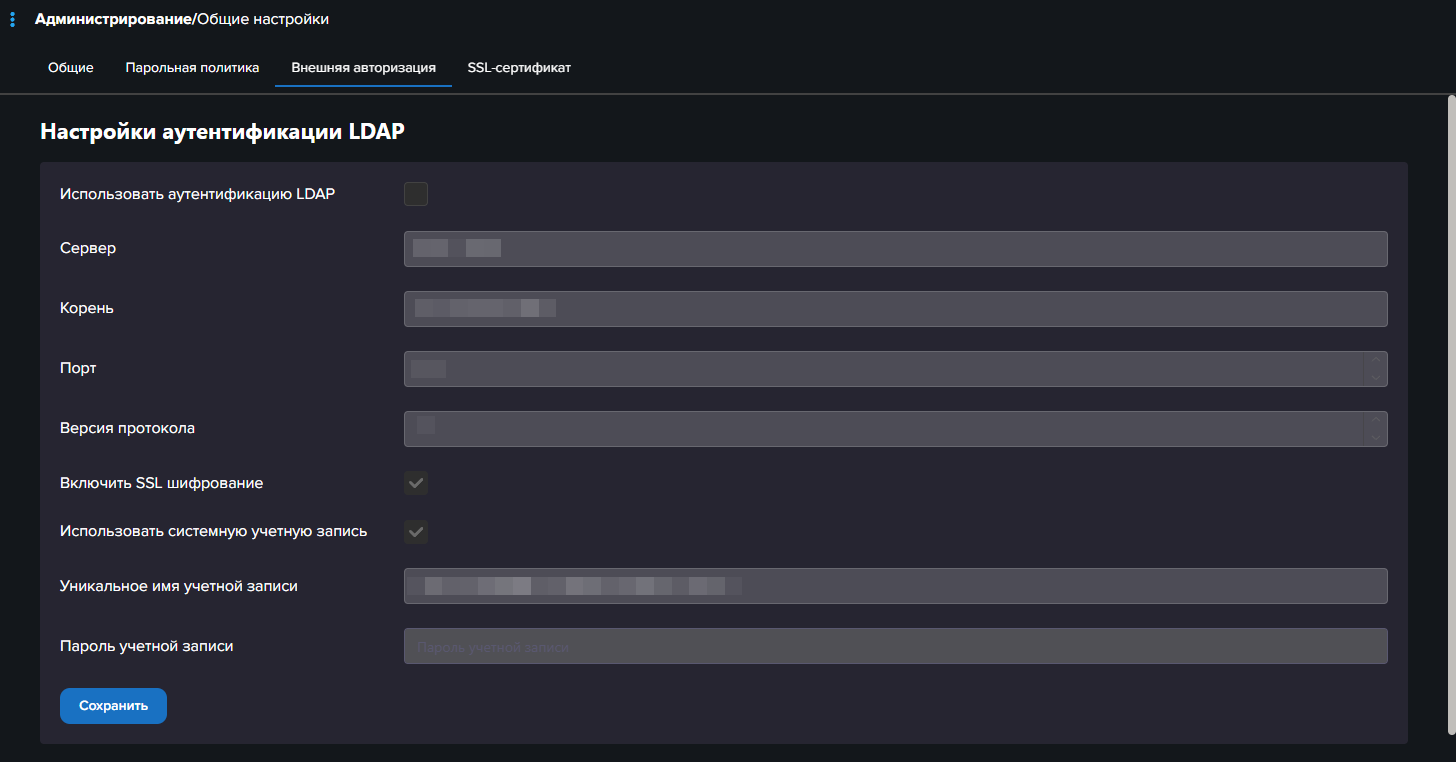Click the Сервер input field

point(895,249)
